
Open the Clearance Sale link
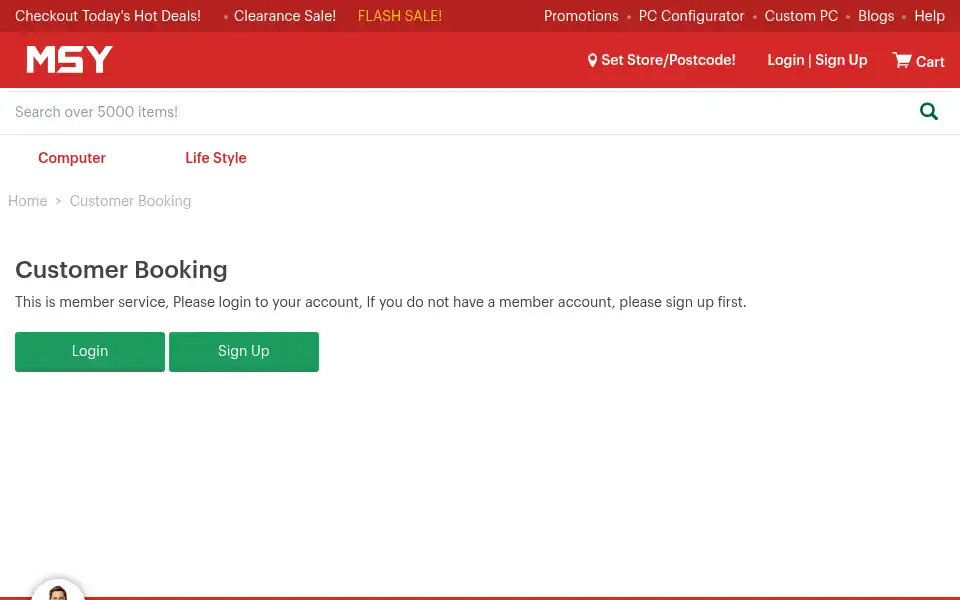tap(285, 16)
